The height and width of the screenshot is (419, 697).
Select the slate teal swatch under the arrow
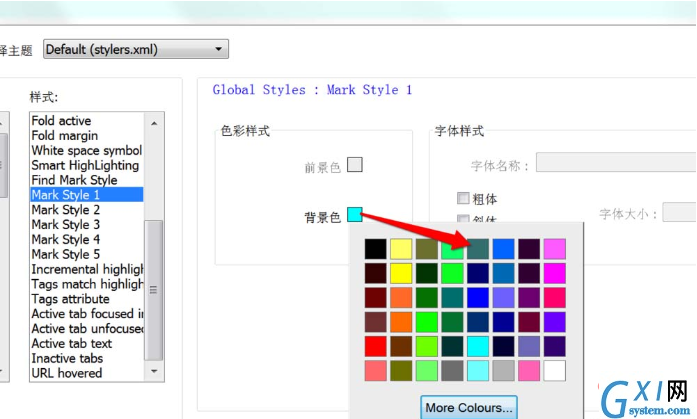point(478,249)
